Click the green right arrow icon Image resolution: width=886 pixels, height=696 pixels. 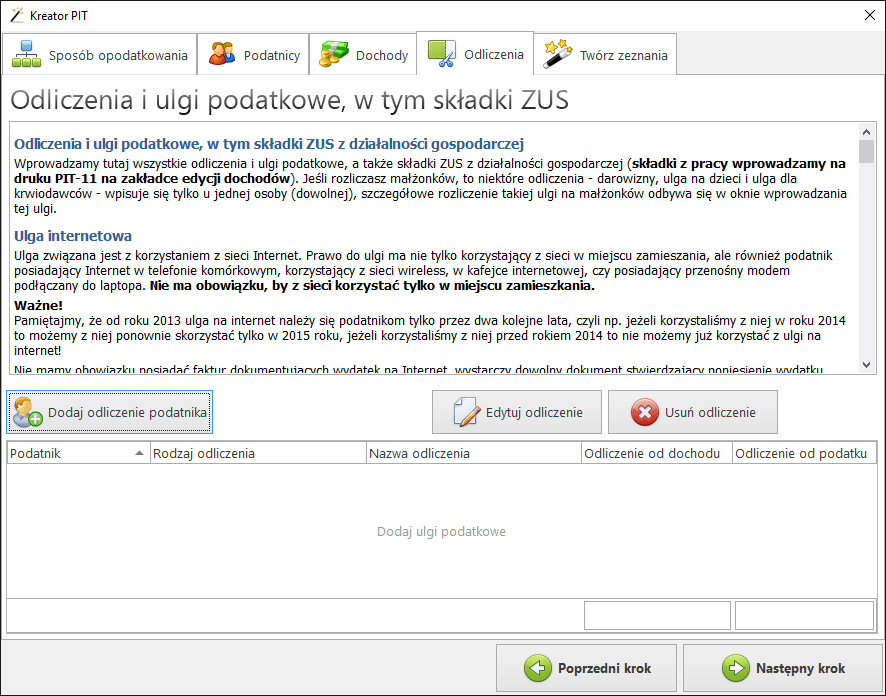point(734,668)
